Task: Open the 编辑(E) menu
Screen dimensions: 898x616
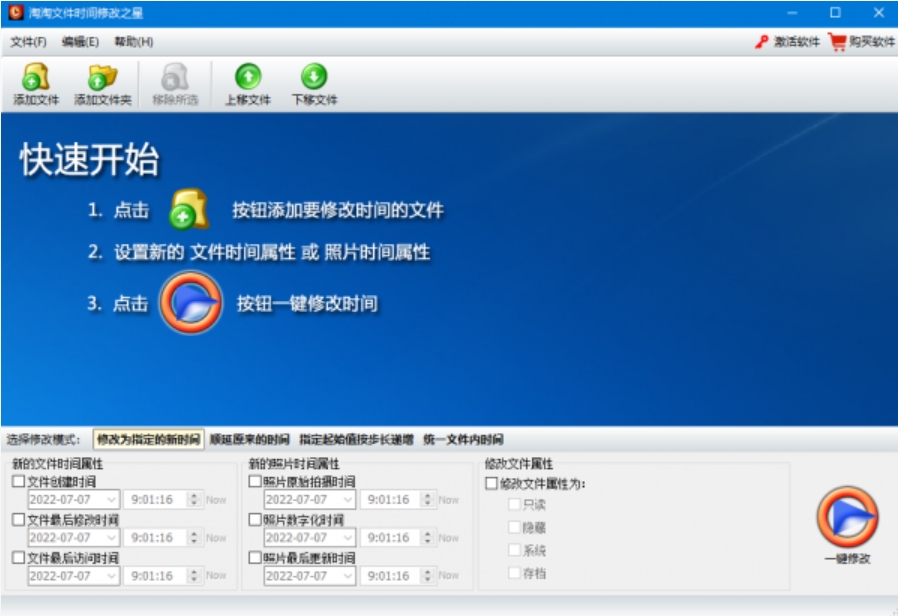Action: point(80,42)
